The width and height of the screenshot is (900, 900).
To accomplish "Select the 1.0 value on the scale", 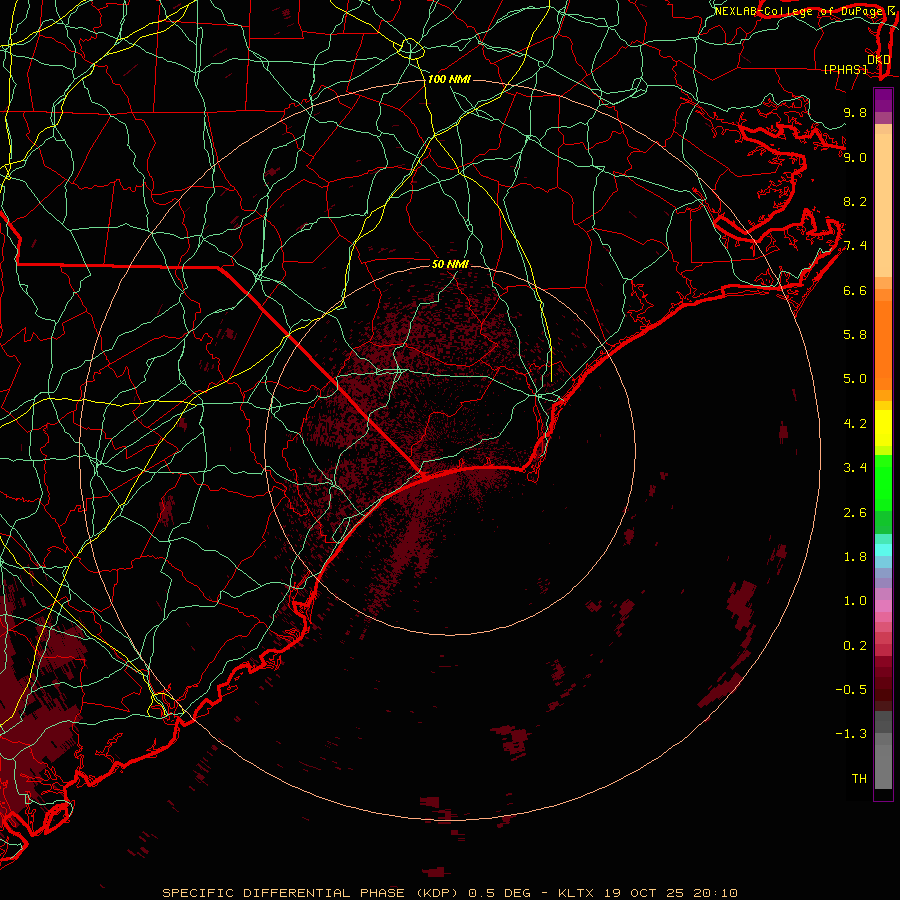I will click(855, 601).
